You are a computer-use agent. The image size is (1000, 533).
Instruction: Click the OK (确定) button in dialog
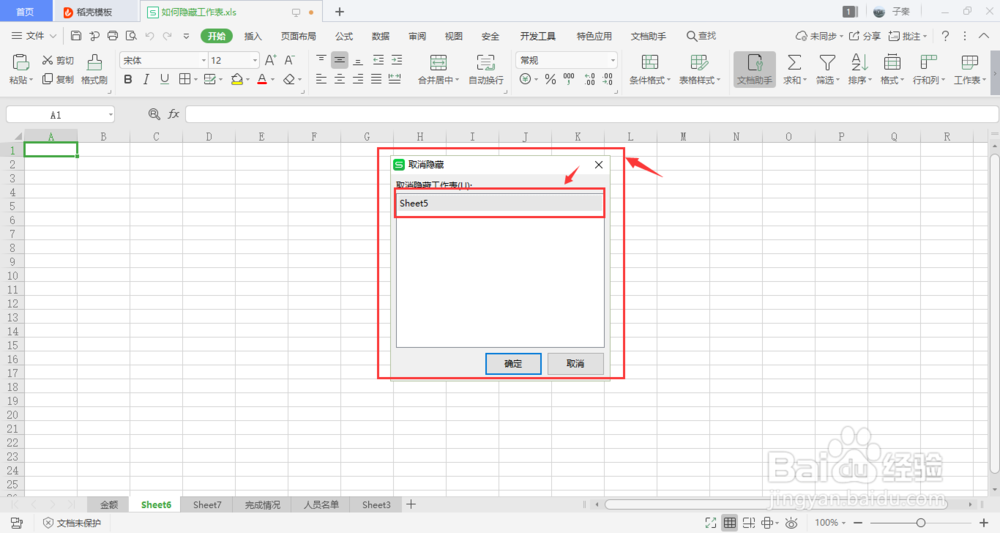click(x=513, y=363)
